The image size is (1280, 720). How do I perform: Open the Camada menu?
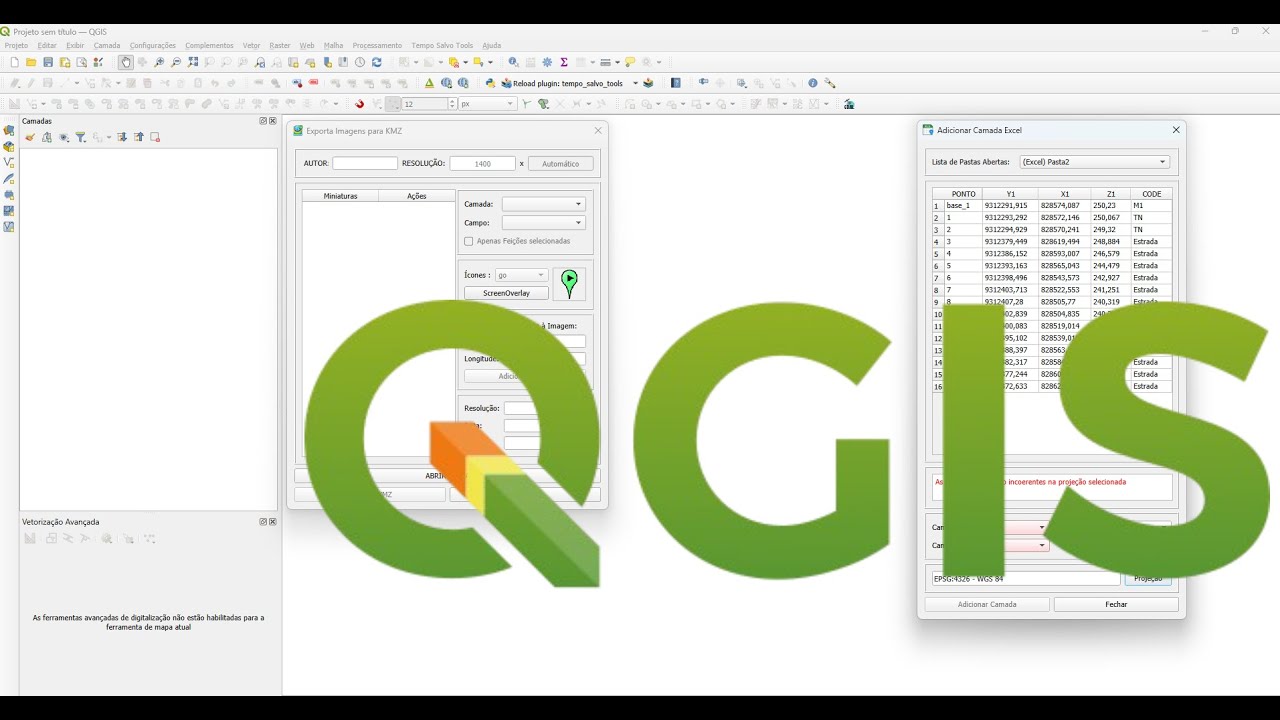[107, 45]
